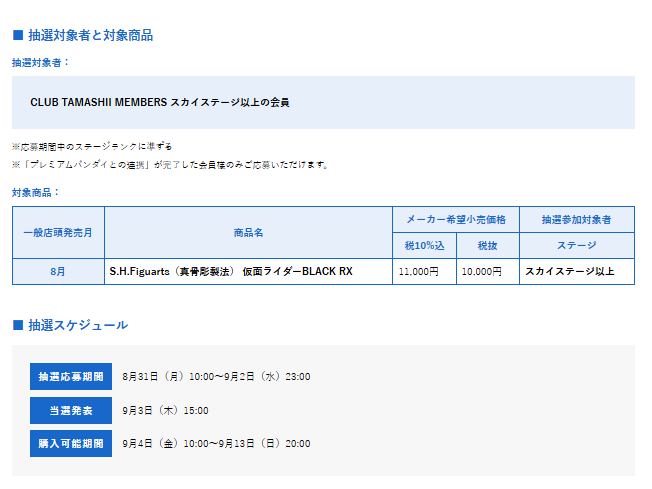Click the 抽選対象者： label
The width and height of the screenshot is (652, 489).
pyautogui.click(x=40, y=63)
